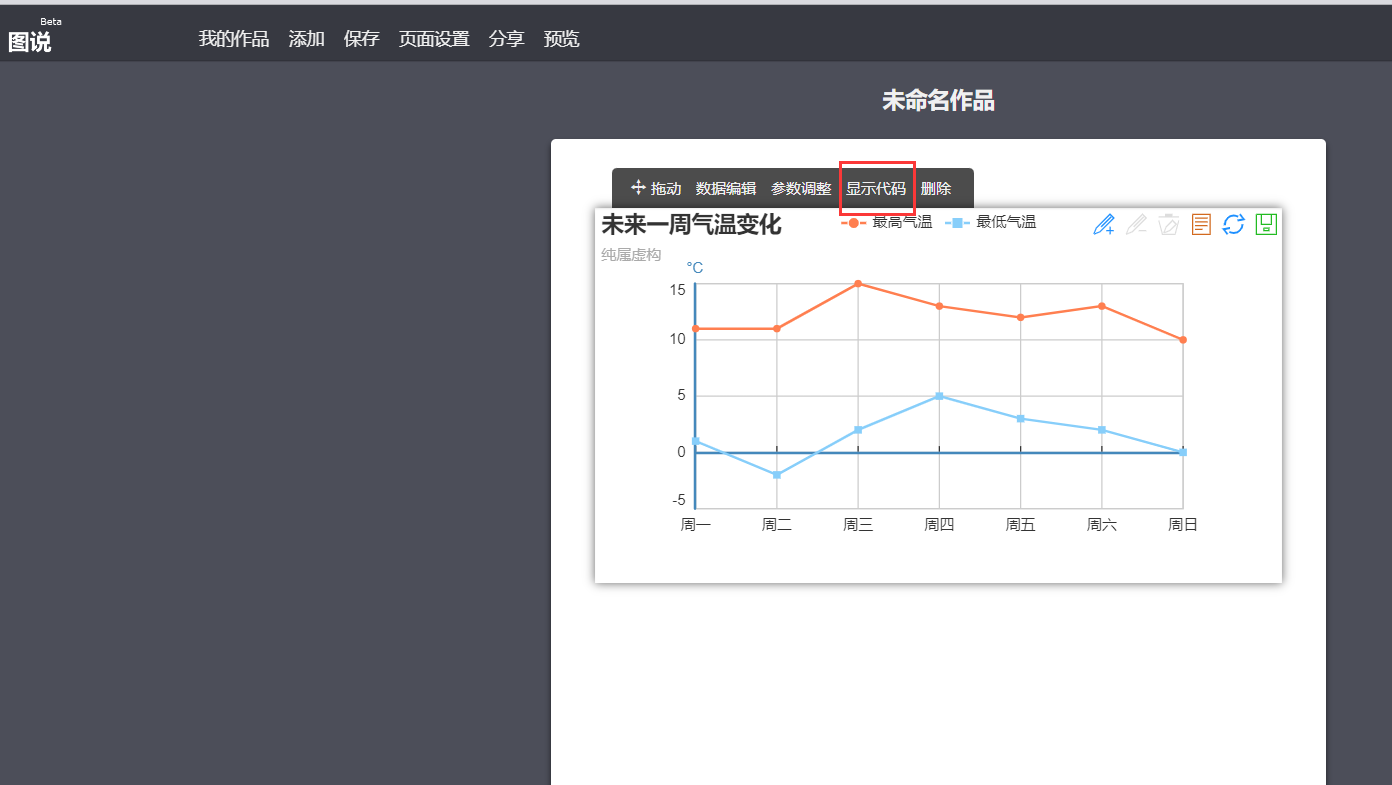
Task: Click the undo mark line pencil icon
Action: pyautogui.click(x=1136, y=224)
